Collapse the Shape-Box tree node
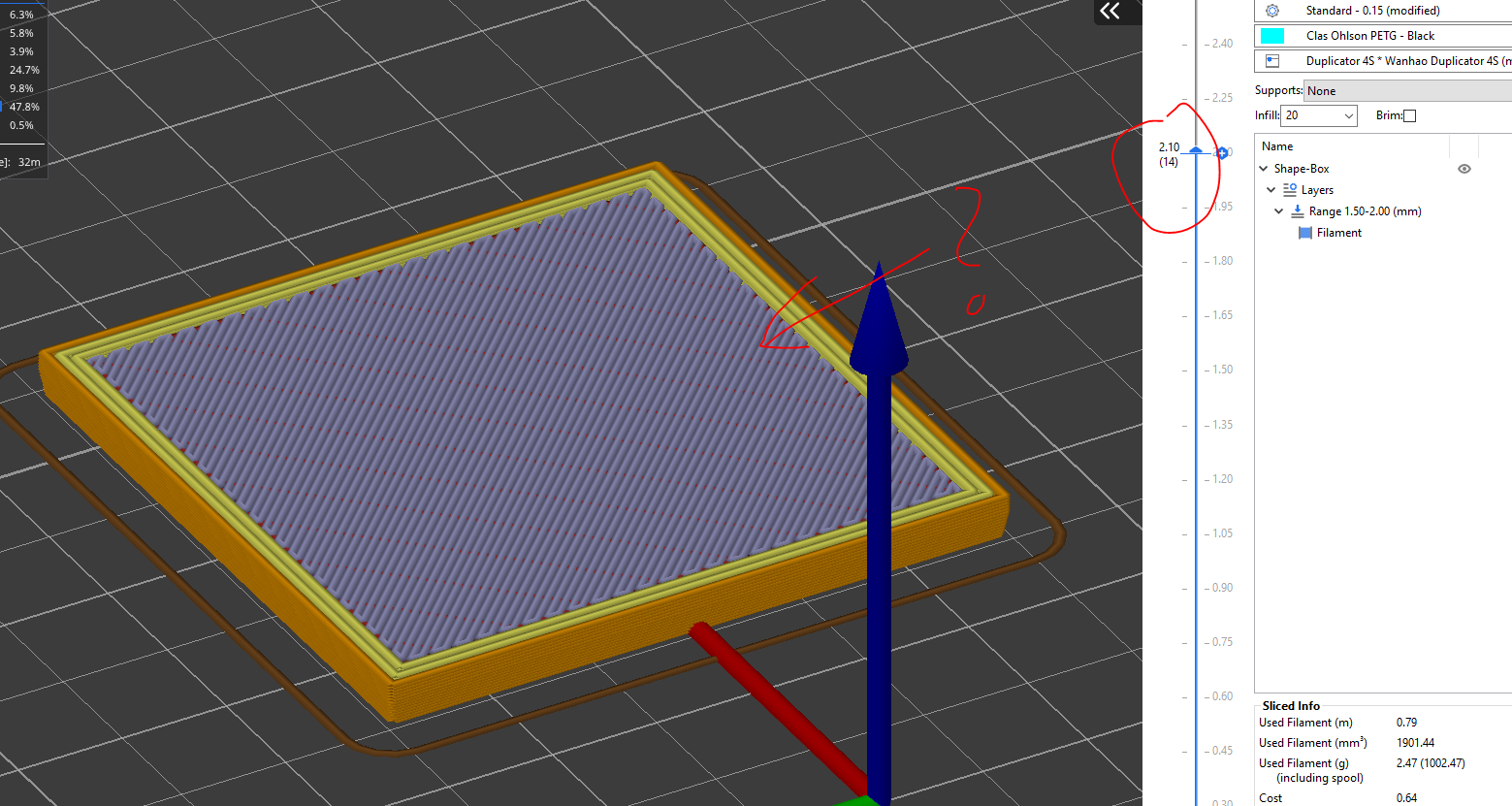 point(1264,169)
